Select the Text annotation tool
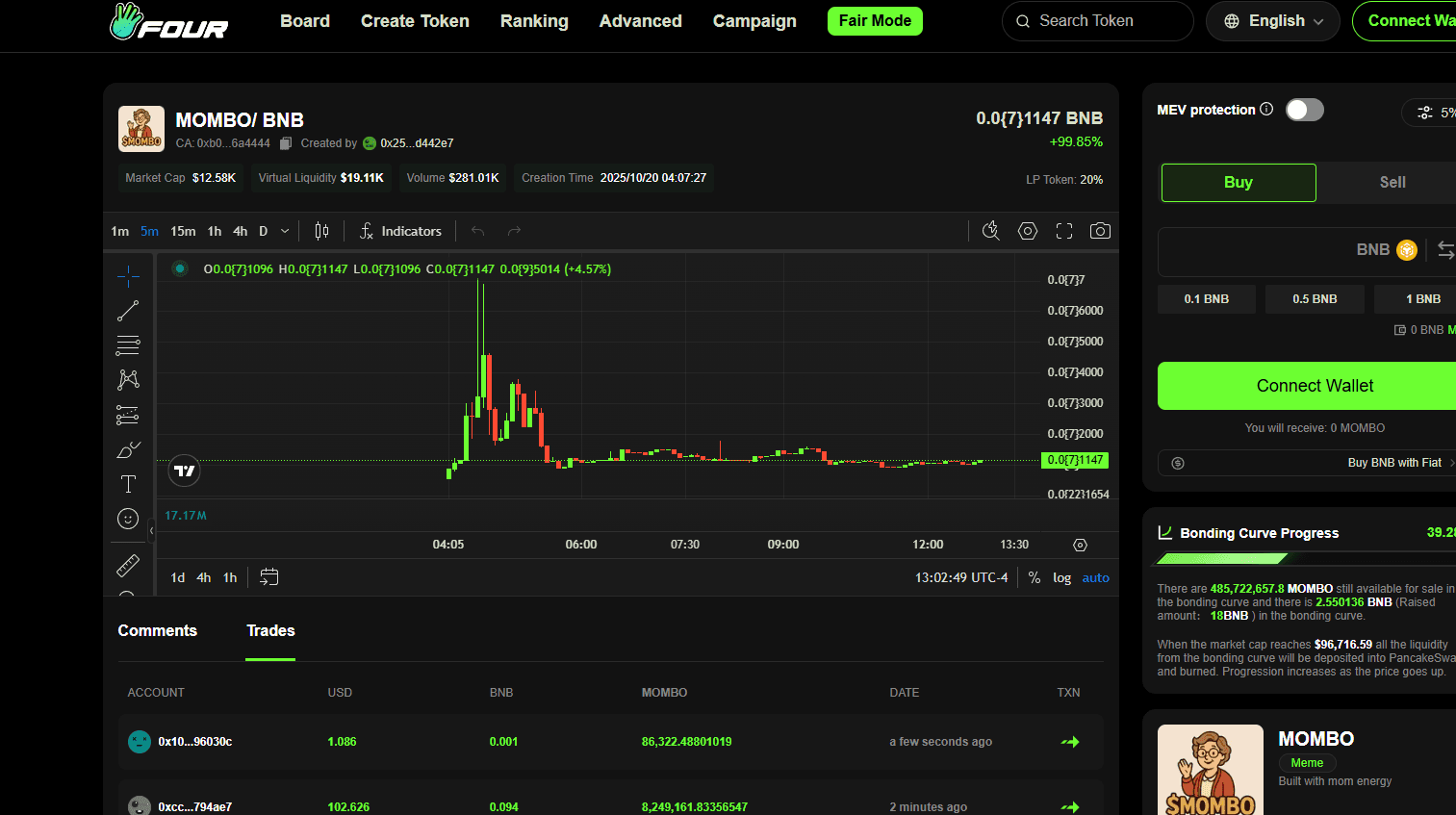Screen dimensions: 1456x815 (x=128, y=484)
